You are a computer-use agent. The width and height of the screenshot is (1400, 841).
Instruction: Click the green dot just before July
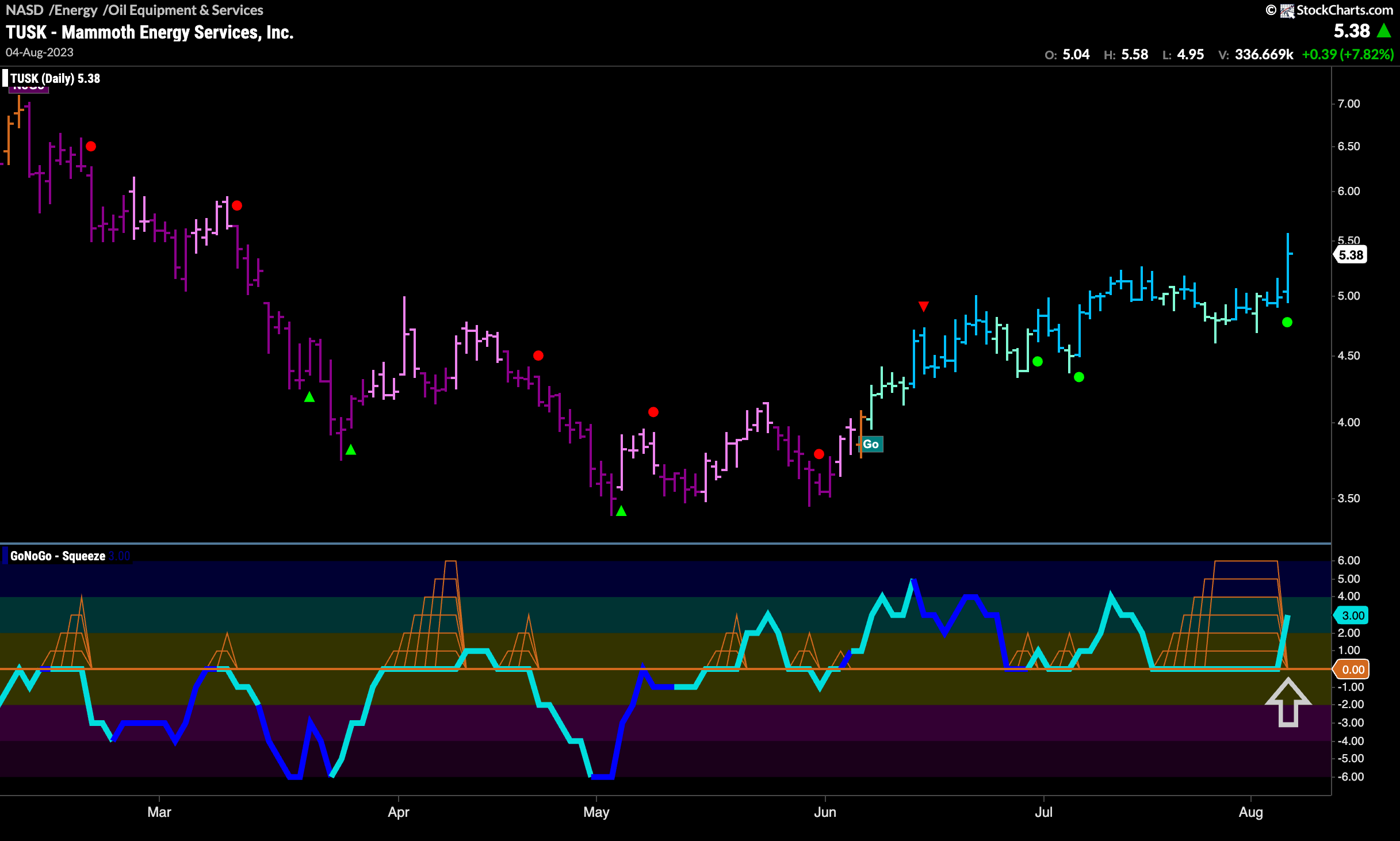pyautogui.click(x=1038, y=361)
